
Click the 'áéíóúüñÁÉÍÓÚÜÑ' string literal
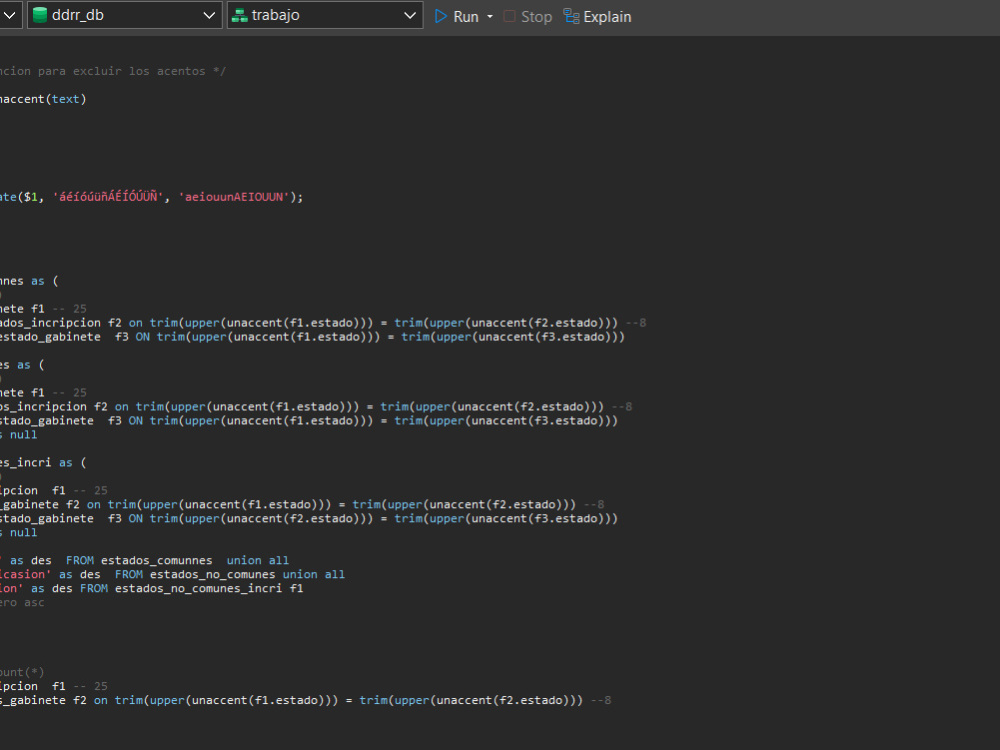click(x=108, y=197)
